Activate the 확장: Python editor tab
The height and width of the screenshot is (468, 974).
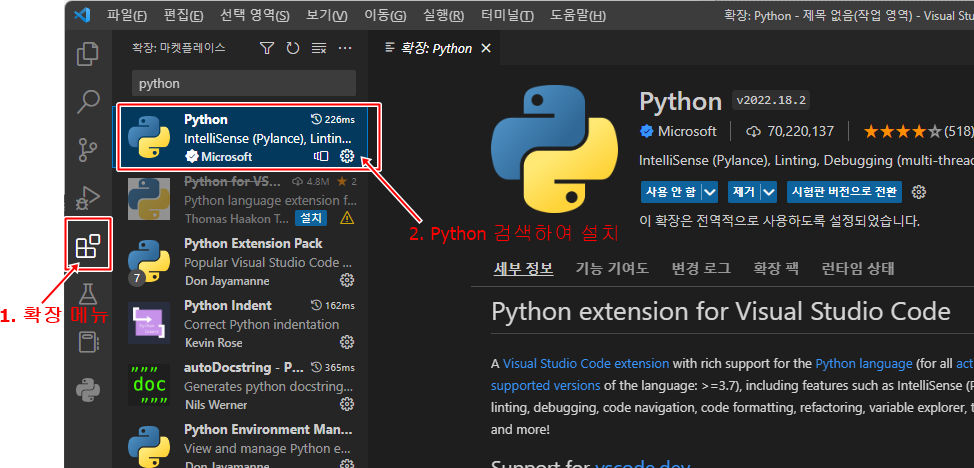coord(435,48)
